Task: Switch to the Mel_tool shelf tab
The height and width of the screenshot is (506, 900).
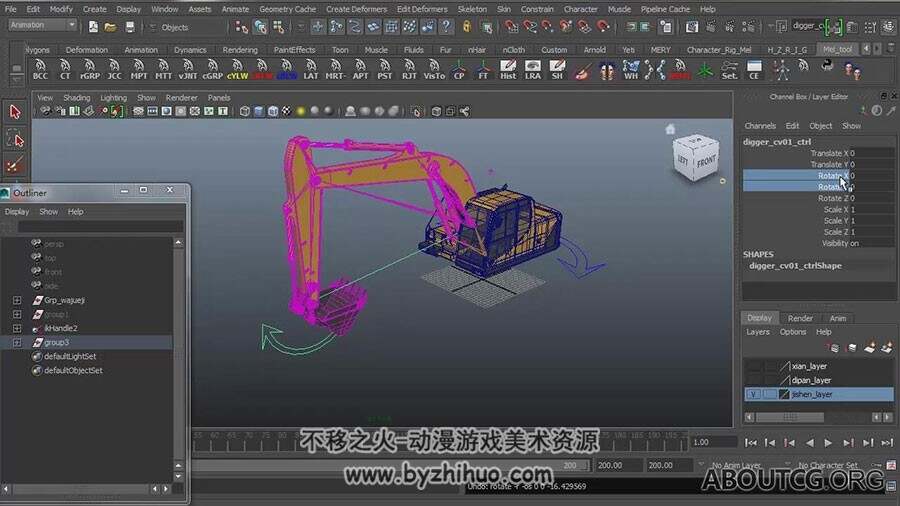Action: [837, 49]
